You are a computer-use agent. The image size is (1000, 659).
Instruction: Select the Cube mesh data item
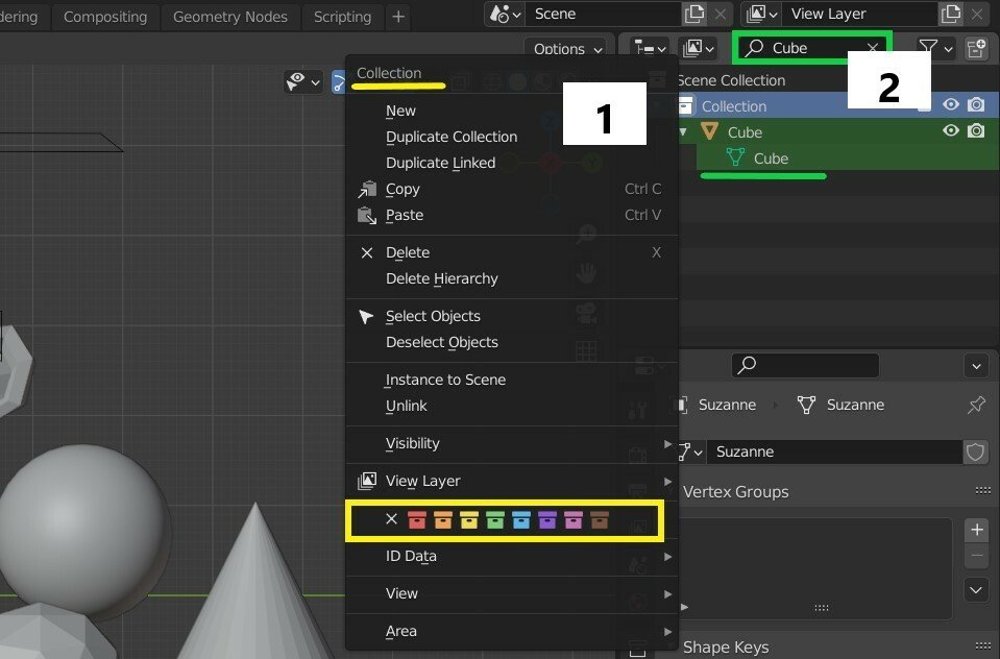[770, 159]
